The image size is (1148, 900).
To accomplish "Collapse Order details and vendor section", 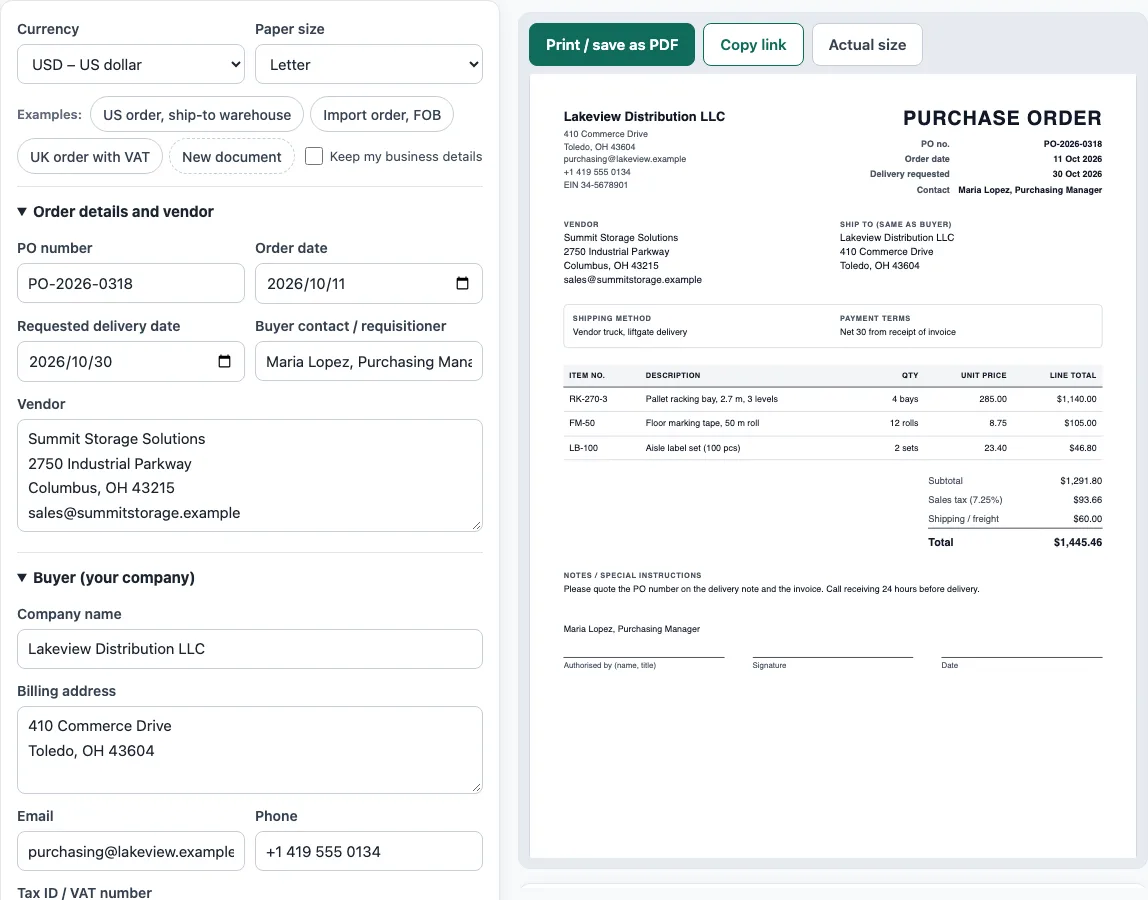I will click(x=116, y=212).
